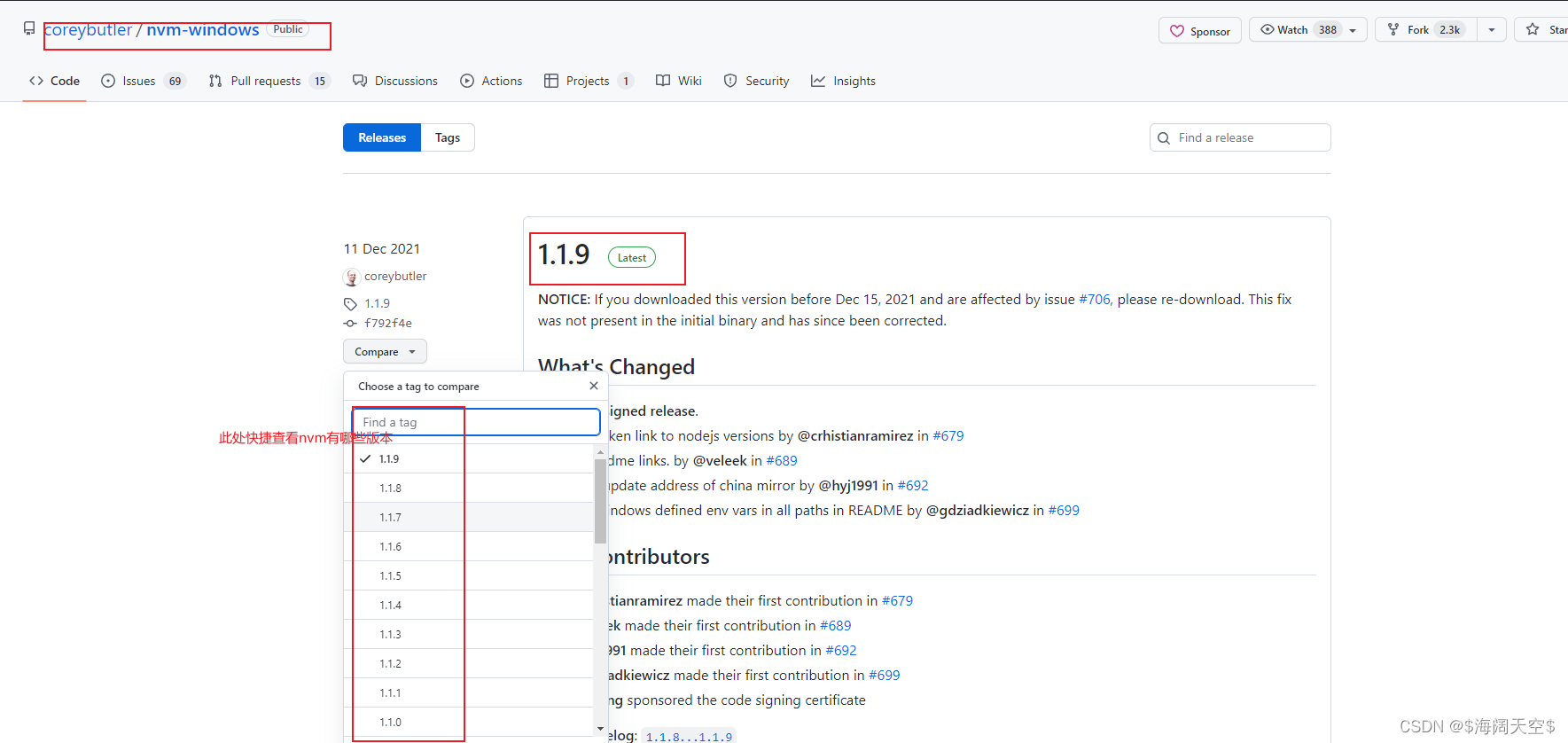
Task: Open the 1.1.9 tag link
Action: click(x=377, y=303)
